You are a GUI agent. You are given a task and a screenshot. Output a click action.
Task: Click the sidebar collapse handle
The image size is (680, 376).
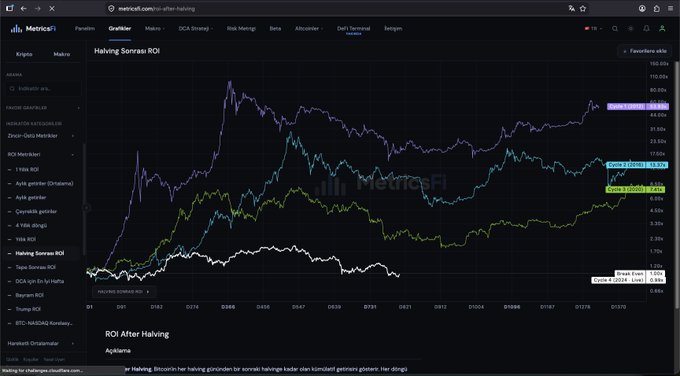click(x=86, y=208)
